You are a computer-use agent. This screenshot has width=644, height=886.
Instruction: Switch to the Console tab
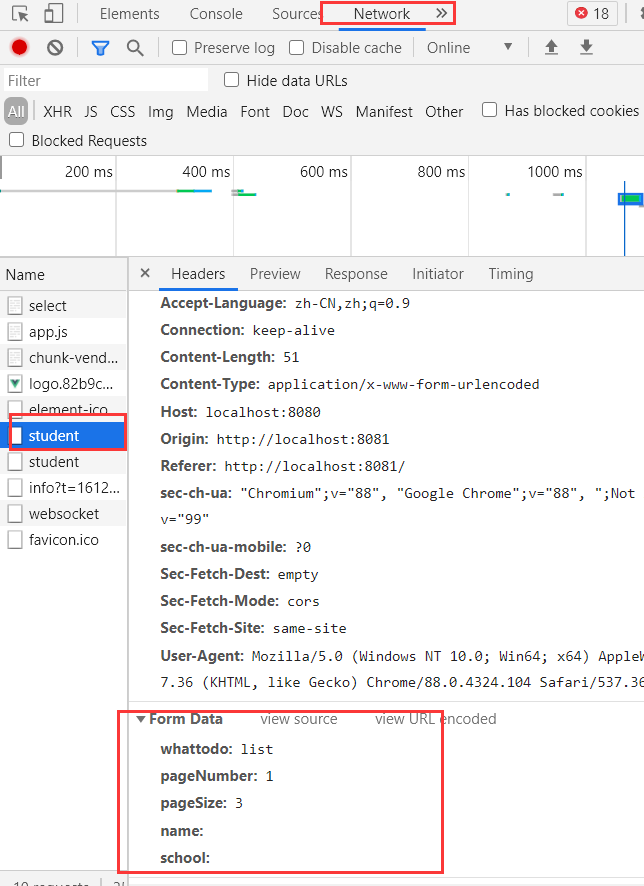coord(216,14)
